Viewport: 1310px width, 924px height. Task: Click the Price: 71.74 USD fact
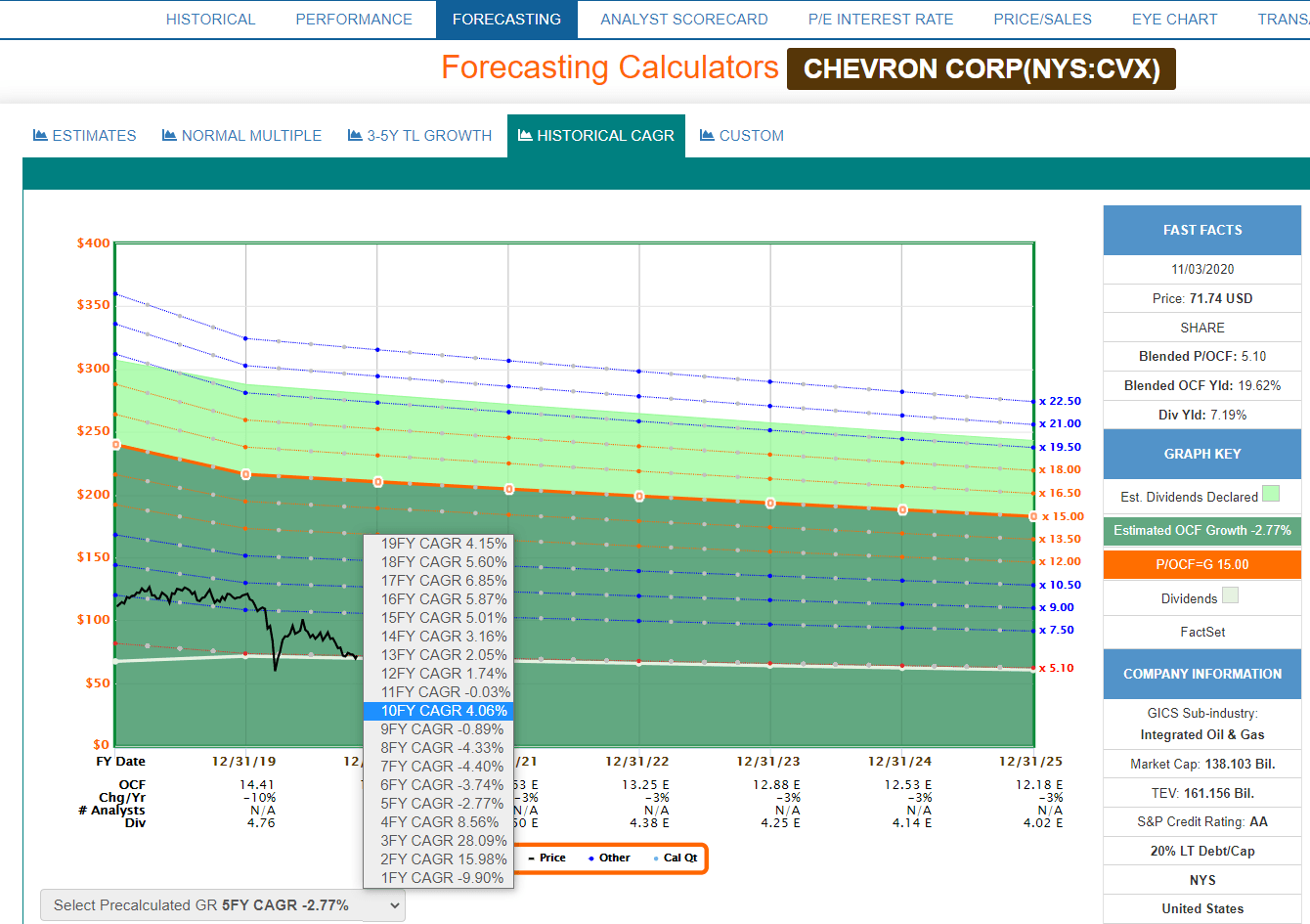point(1202,298)
